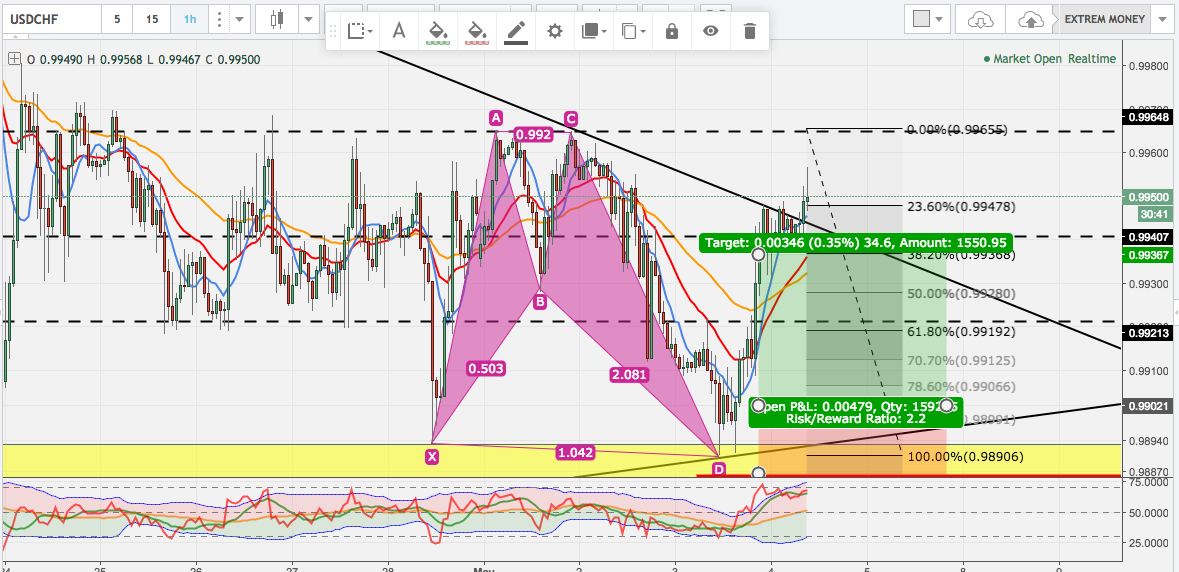Open the drawing settings gear
Viewport: 1179px width, 572px height.
554,31
